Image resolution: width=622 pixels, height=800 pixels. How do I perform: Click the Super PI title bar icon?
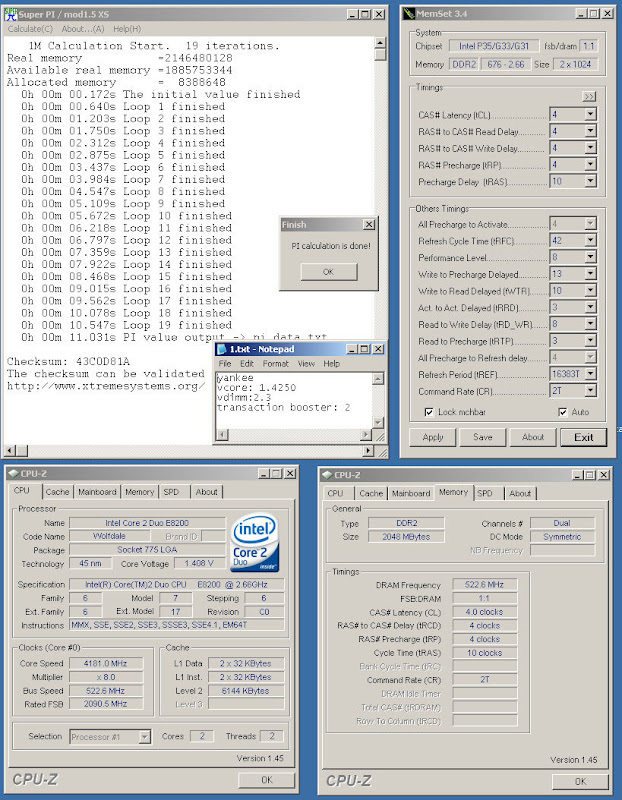[x=10, y=14]
